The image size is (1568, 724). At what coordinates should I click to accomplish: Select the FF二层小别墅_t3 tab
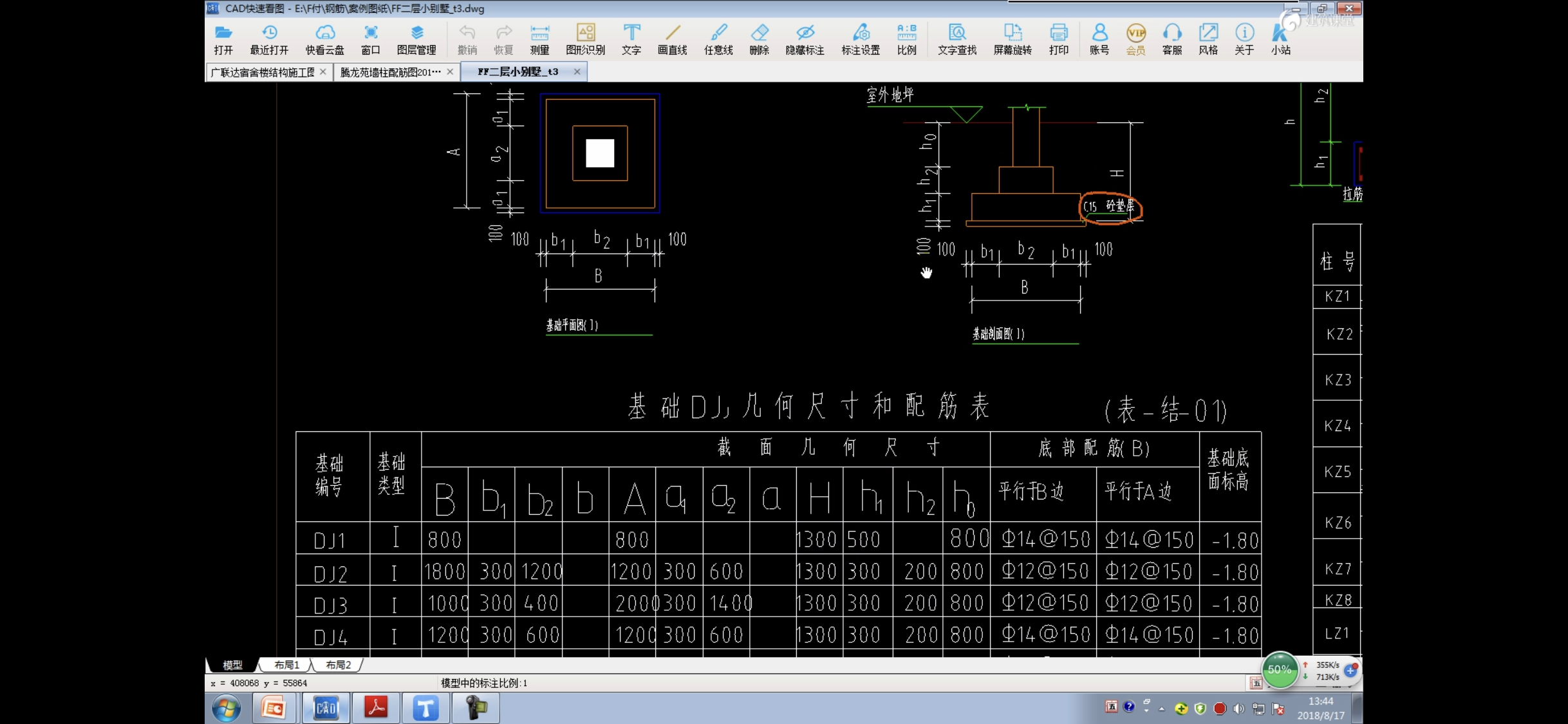[x=518, y=72]
